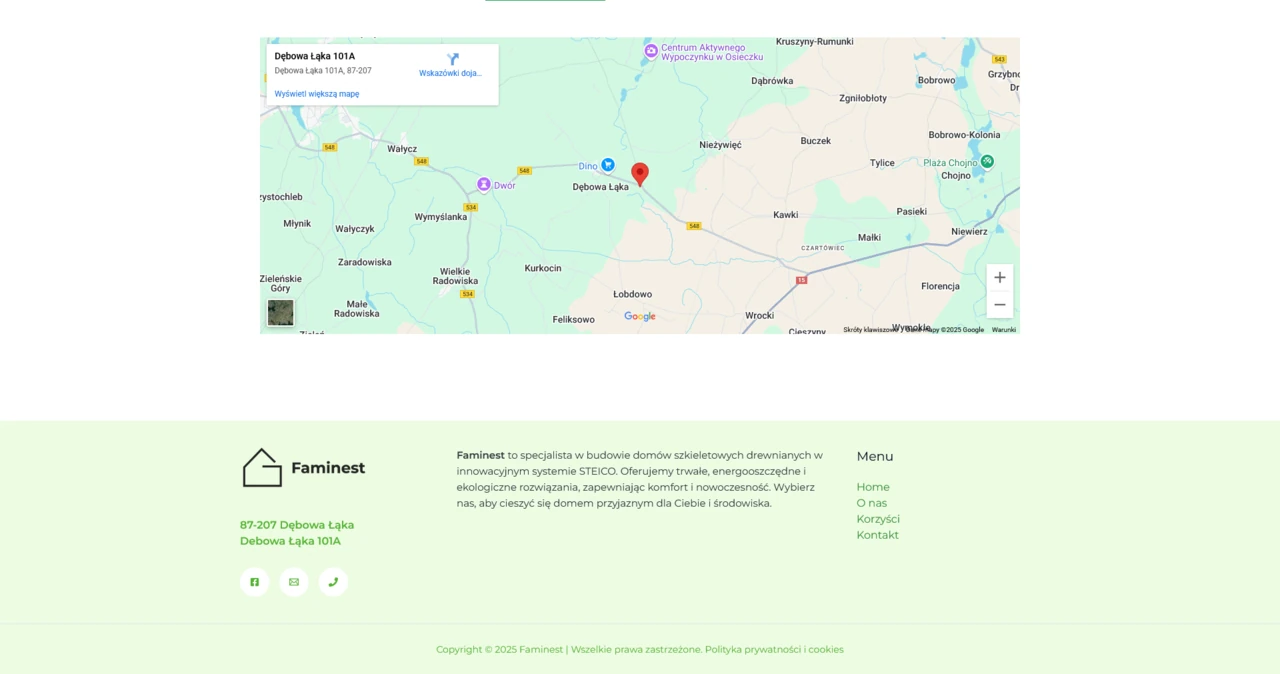Click the Dębowa Łąka town label on map

pyautogui.click(x=601, y=187)
